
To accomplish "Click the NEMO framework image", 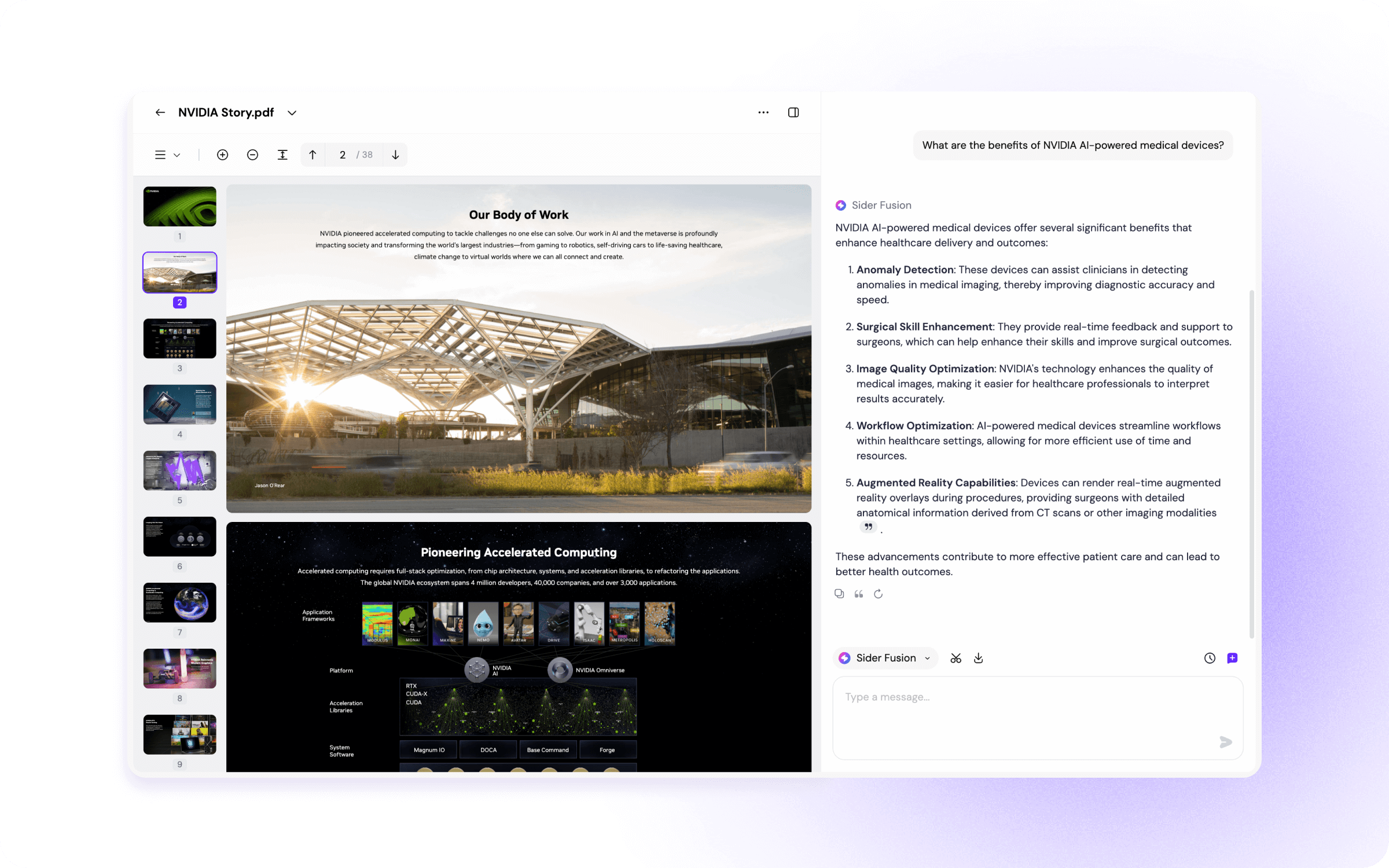I will pos(483,623).
